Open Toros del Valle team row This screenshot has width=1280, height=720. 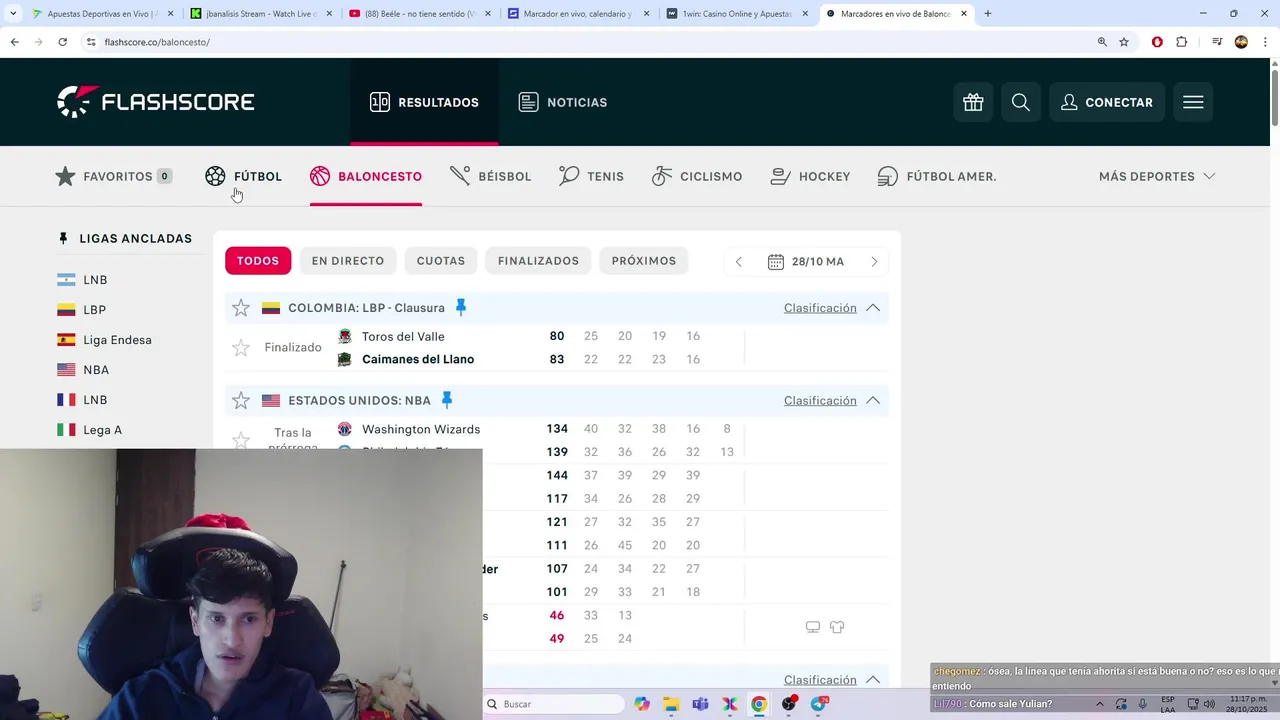point(403,337)
